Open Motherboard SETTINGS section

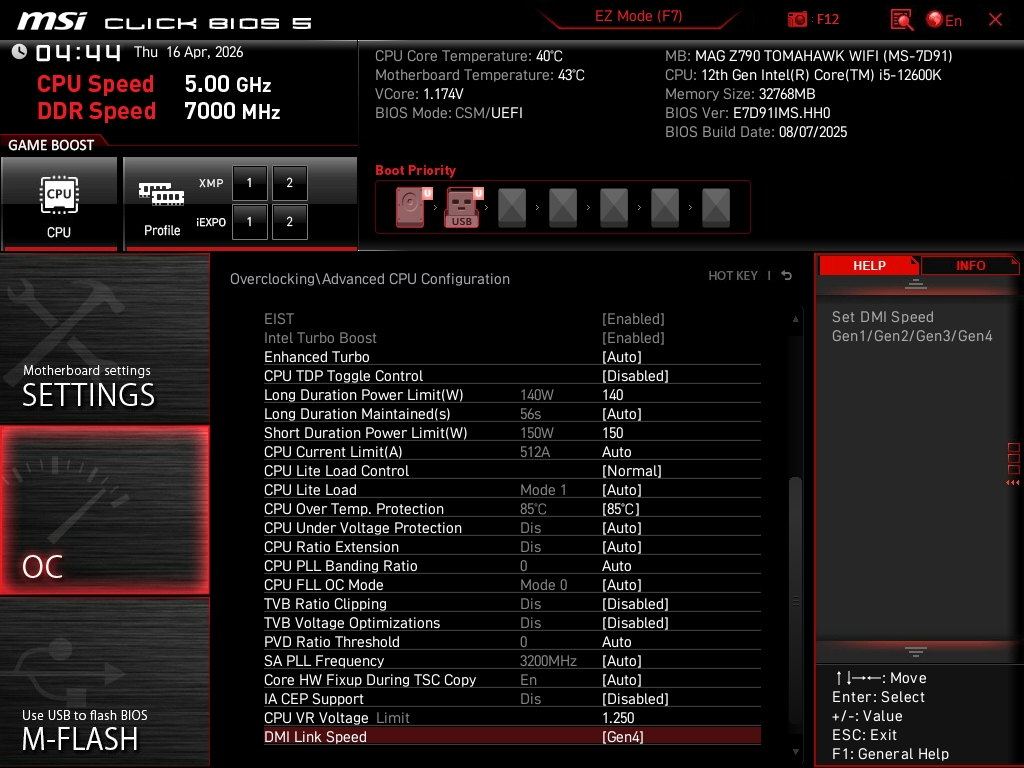[104, 338]
